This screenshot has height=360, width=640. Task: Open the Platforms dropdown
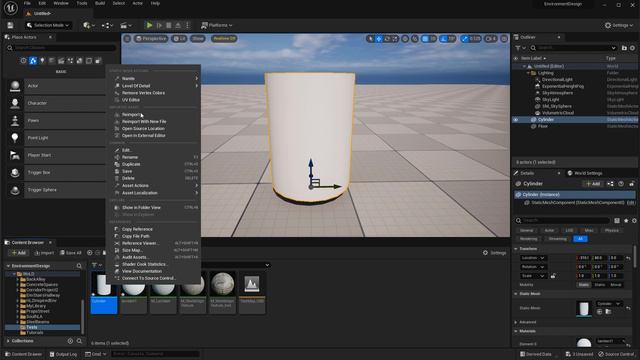click(216, 25)
